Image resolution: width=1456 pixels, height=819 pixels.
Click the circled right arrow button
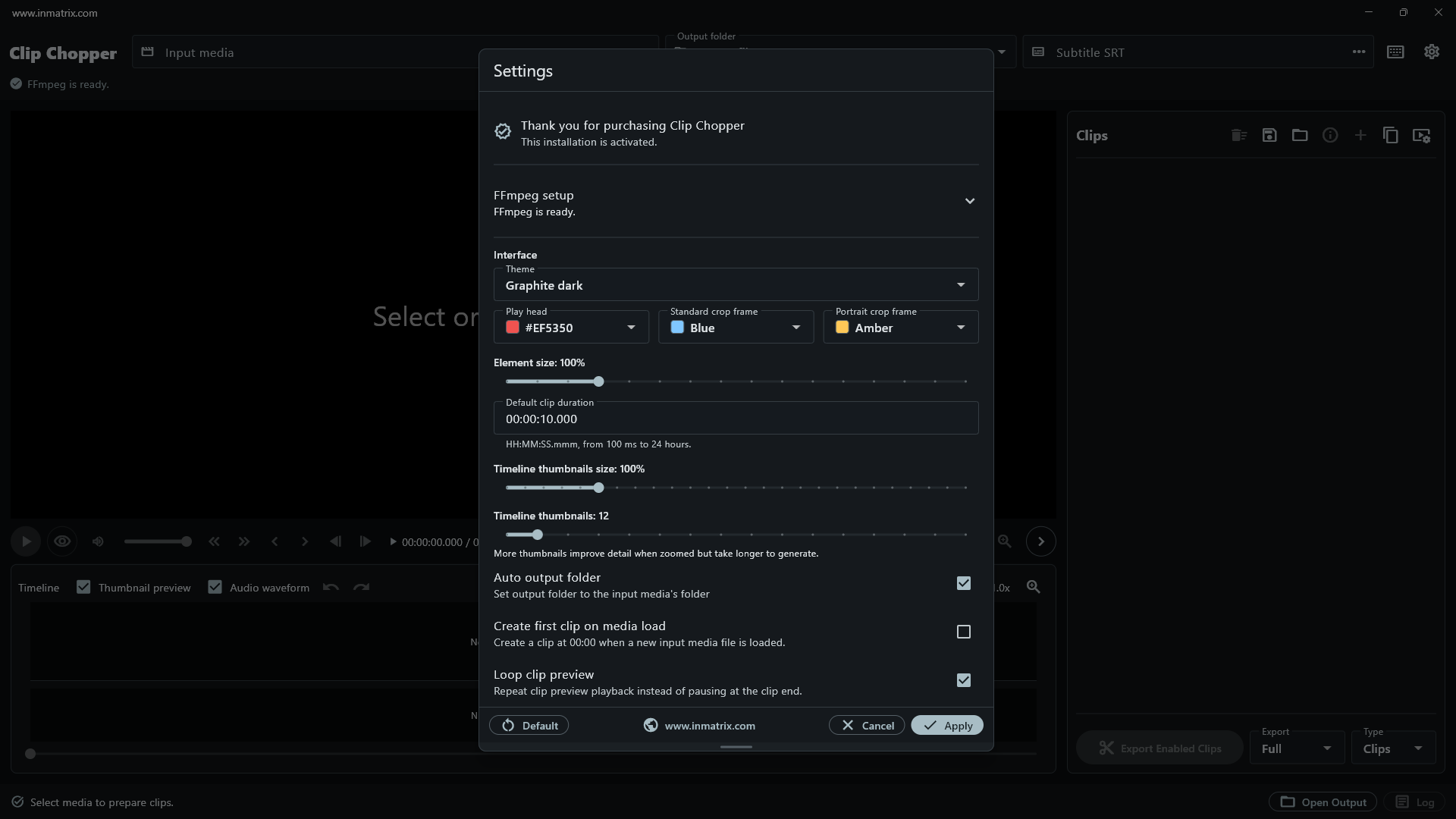coord(1041,541)
